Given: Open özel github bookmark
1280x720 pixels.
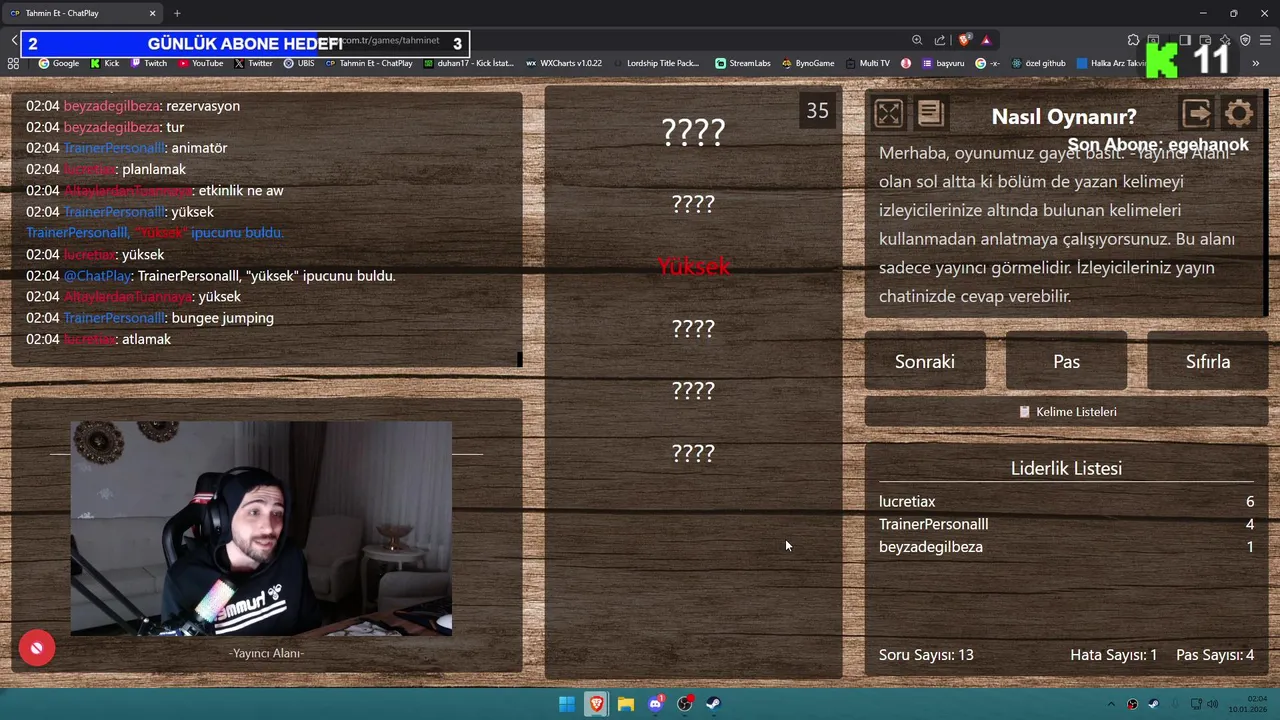Looking at the screenshot, I should [1039, 63].
